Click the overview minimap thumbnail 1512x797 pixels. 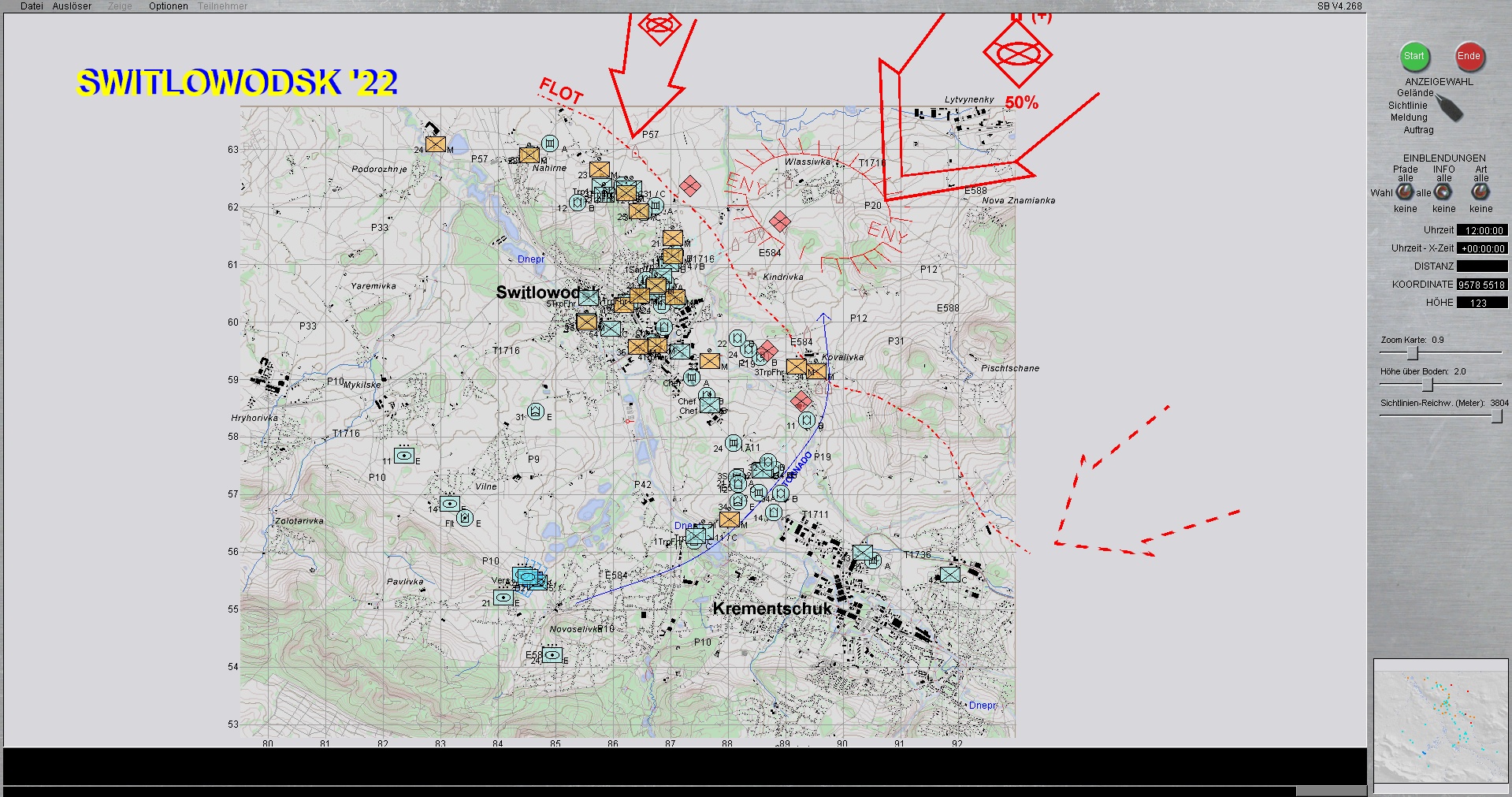point(1440,721)
